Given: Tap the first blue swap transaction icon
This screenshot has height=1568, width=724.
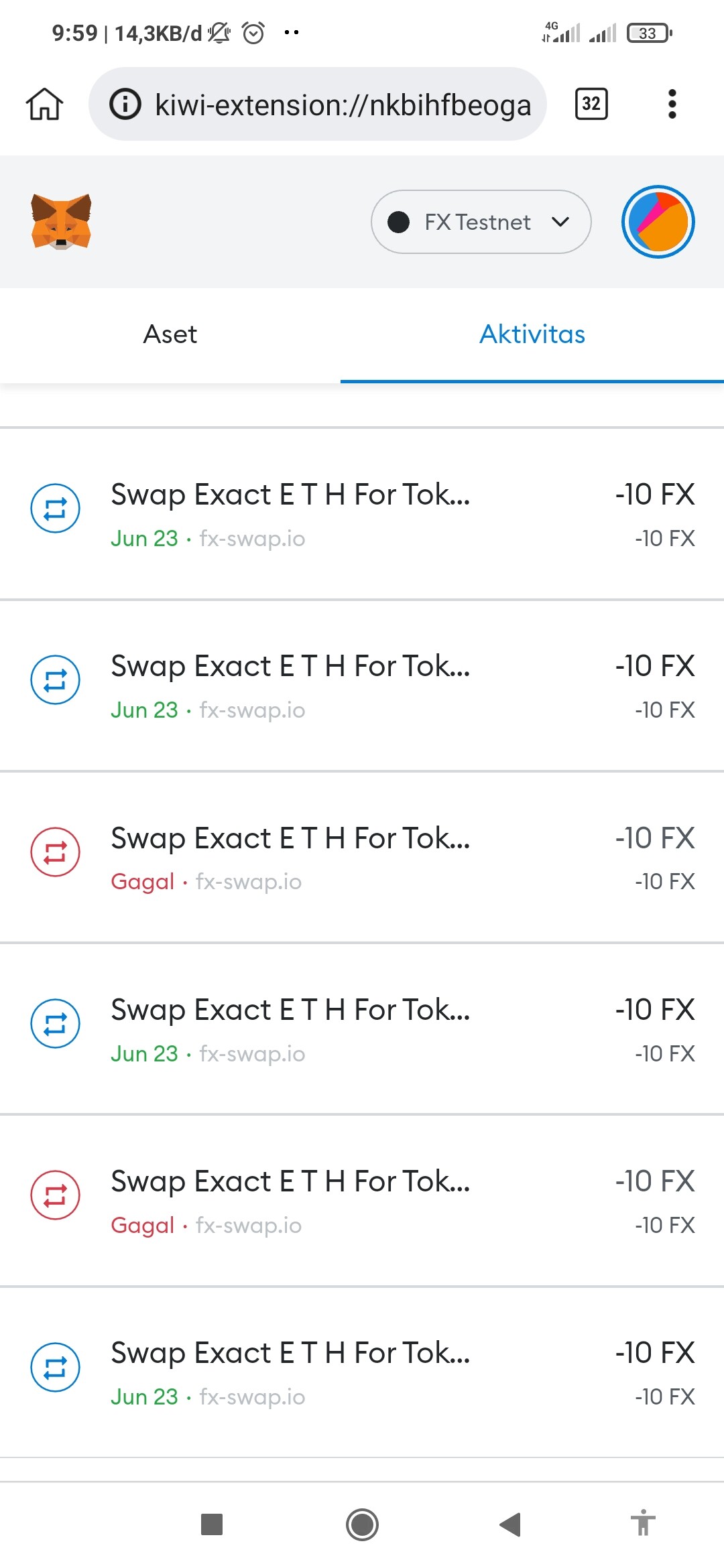Looking at the screenshot, I should pos(56,508).
